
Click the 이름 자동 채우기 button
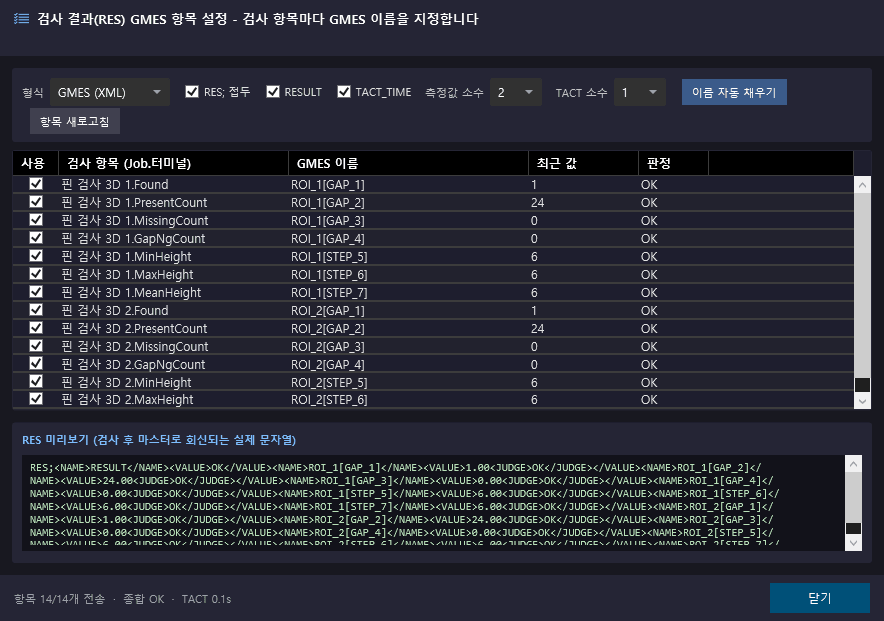click(734, 92)
